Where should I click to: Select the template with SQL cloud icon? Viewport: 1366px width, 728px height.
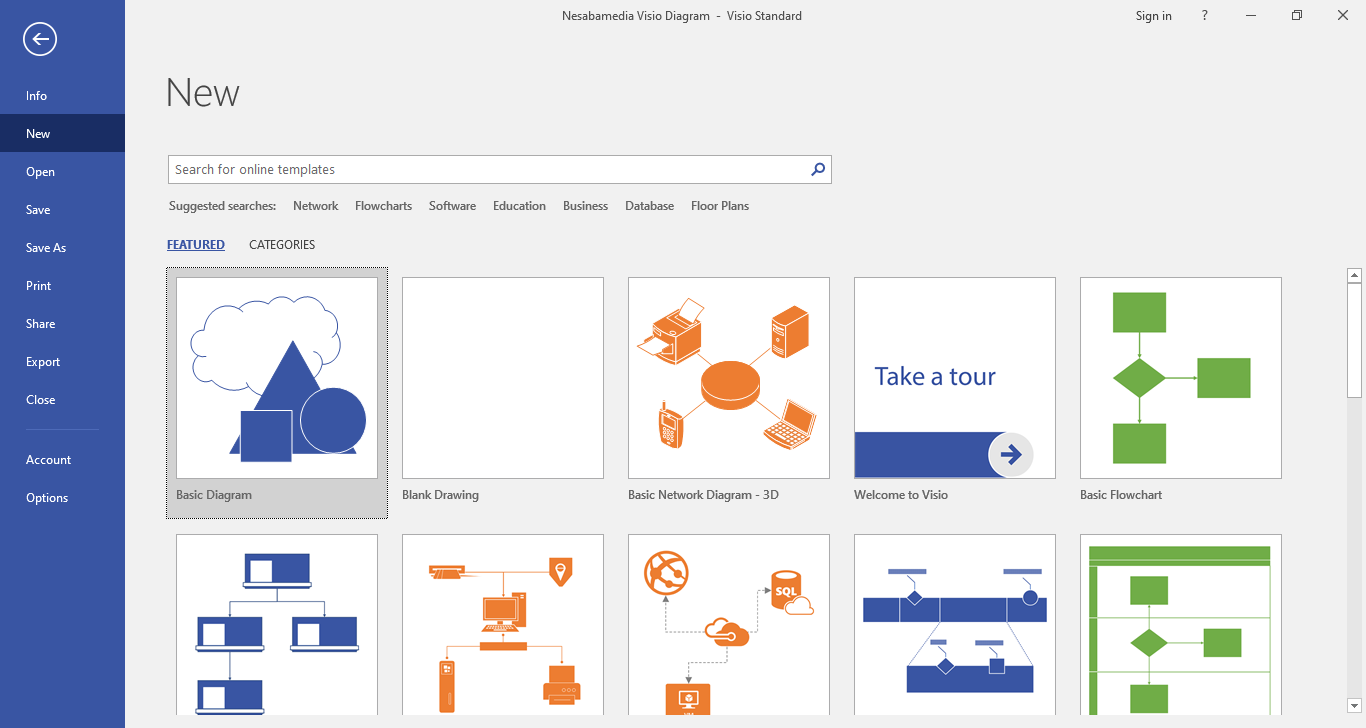[x=729, y=625]
